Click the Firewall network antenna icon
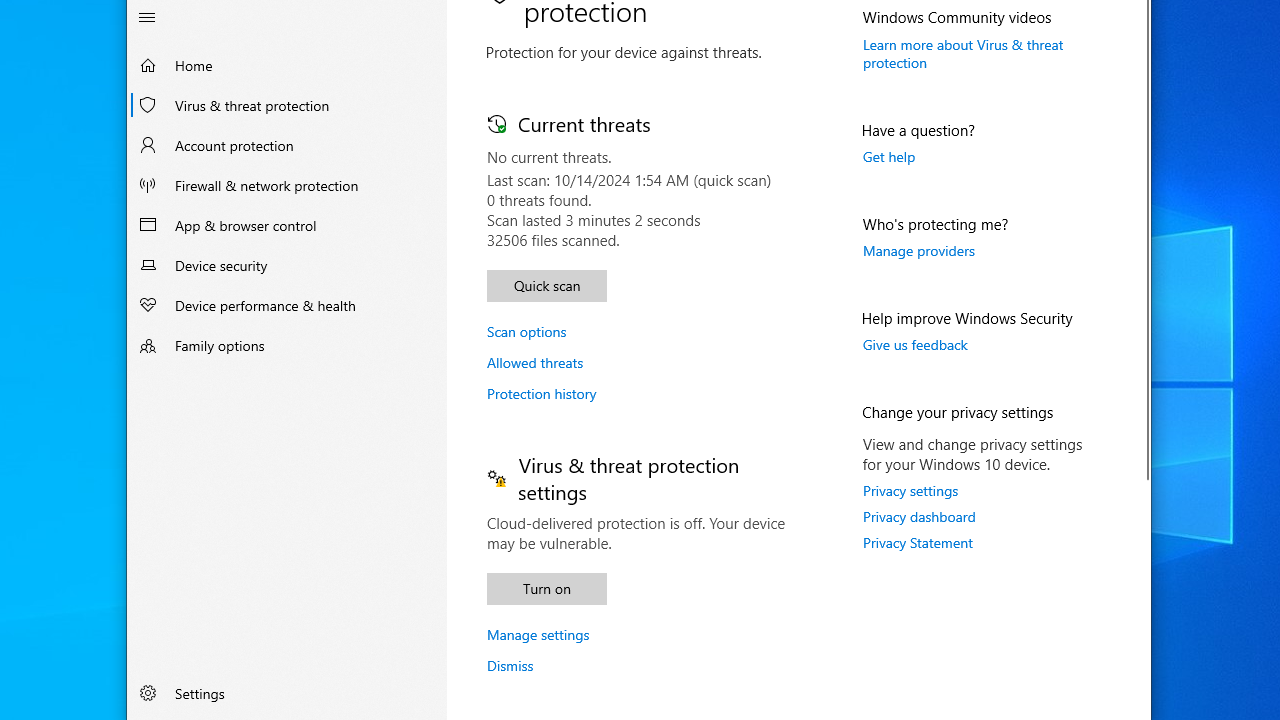 (148, 185)
